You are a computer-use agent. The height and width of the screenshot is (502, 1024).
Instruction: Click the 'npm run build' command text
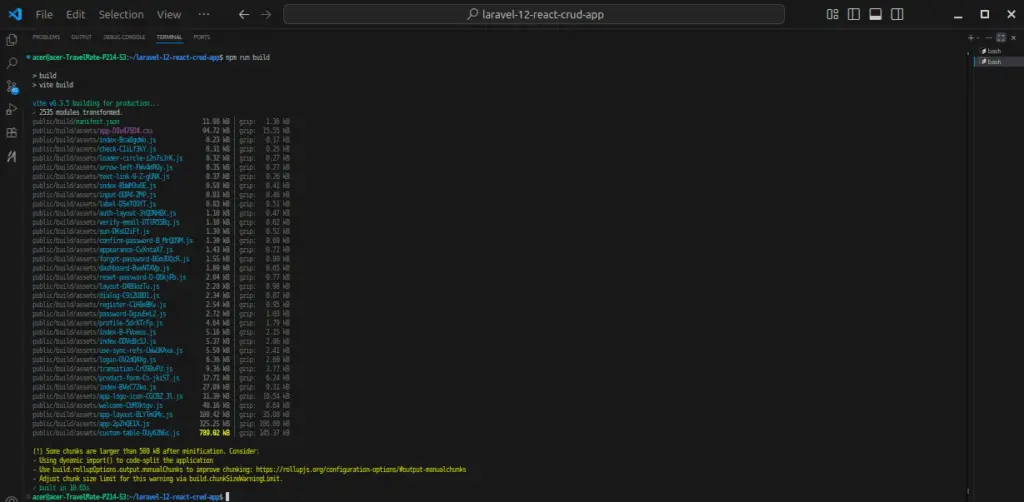point(248,57)
